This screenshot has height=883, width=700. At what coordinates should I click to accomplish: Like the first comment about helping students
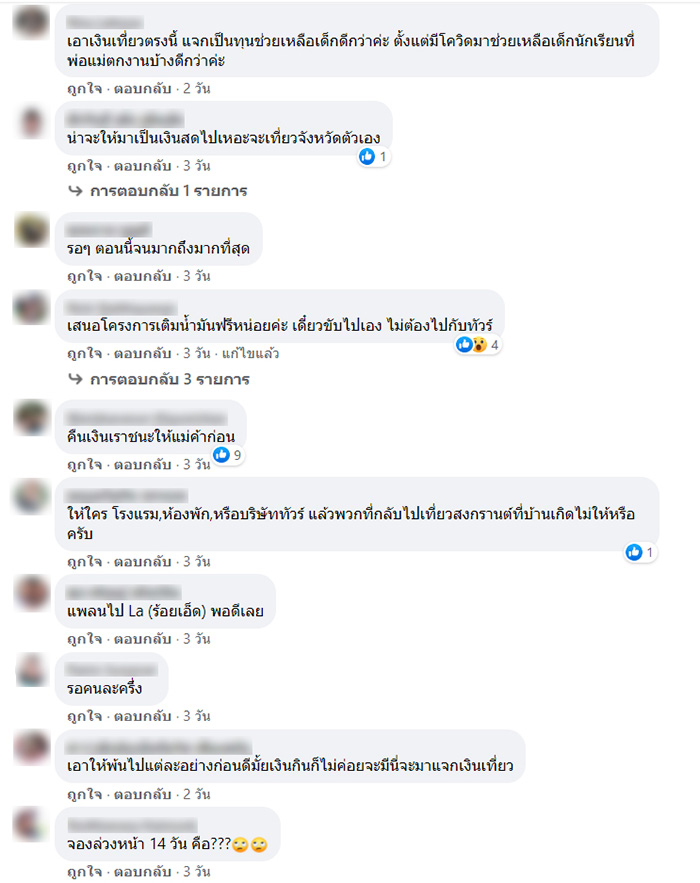84,88
